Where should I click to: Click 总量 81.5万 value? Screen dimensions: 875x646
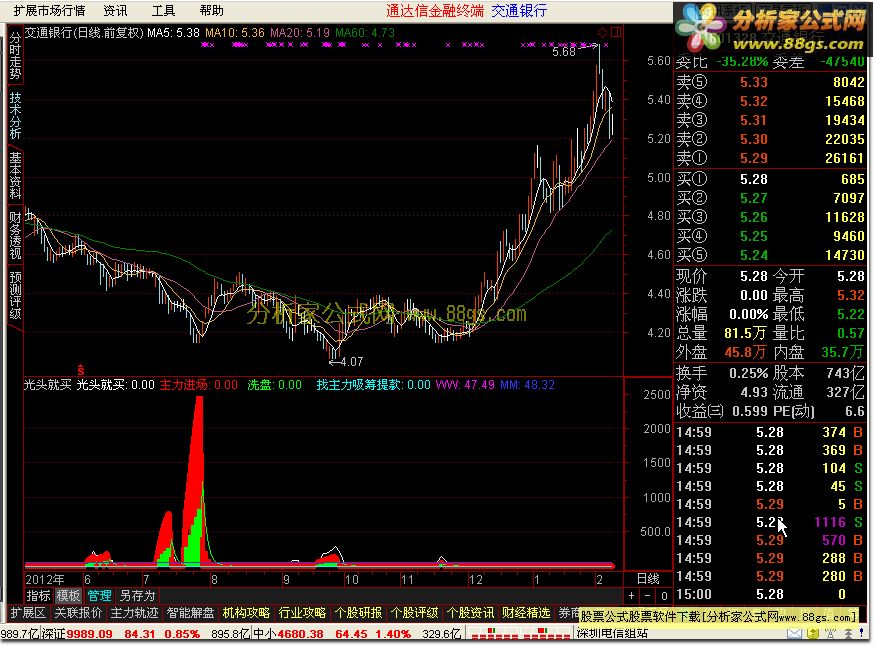click(744, 333)
